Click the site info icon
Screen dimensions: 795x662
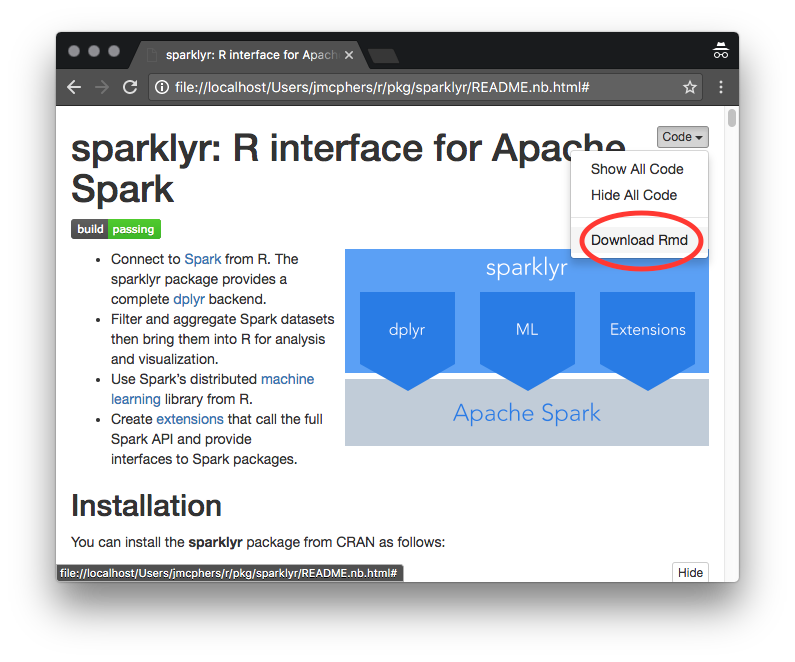[161, 88]
